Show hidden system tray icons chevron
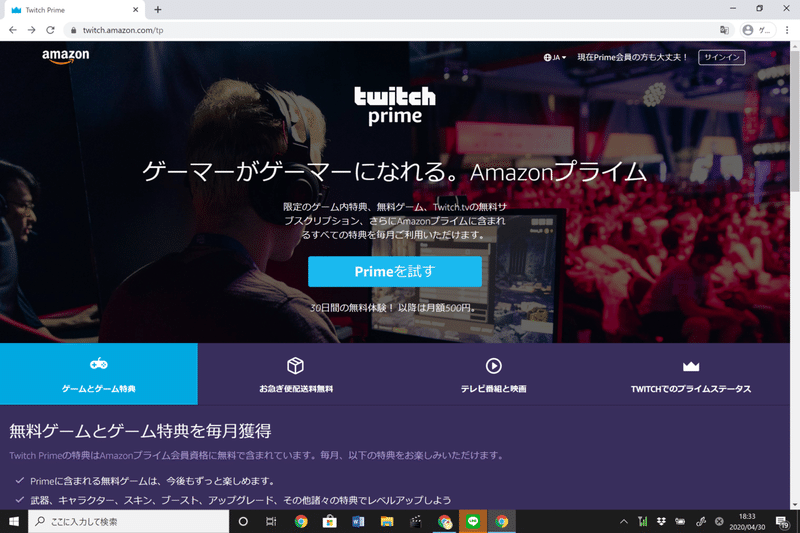Viewport: 800px width, 533px height. (x=623, y=521)
